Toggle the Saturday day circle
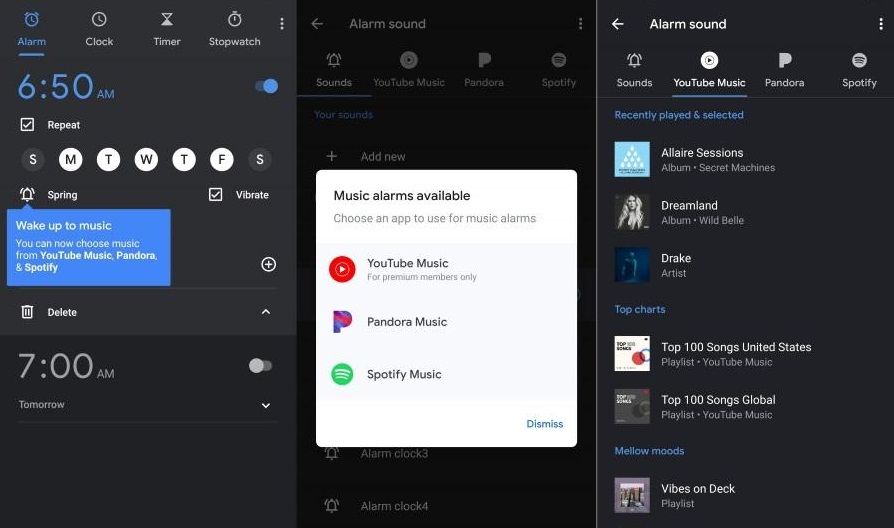This screenshot has height=528, width=894. click(x=260, y=160)
